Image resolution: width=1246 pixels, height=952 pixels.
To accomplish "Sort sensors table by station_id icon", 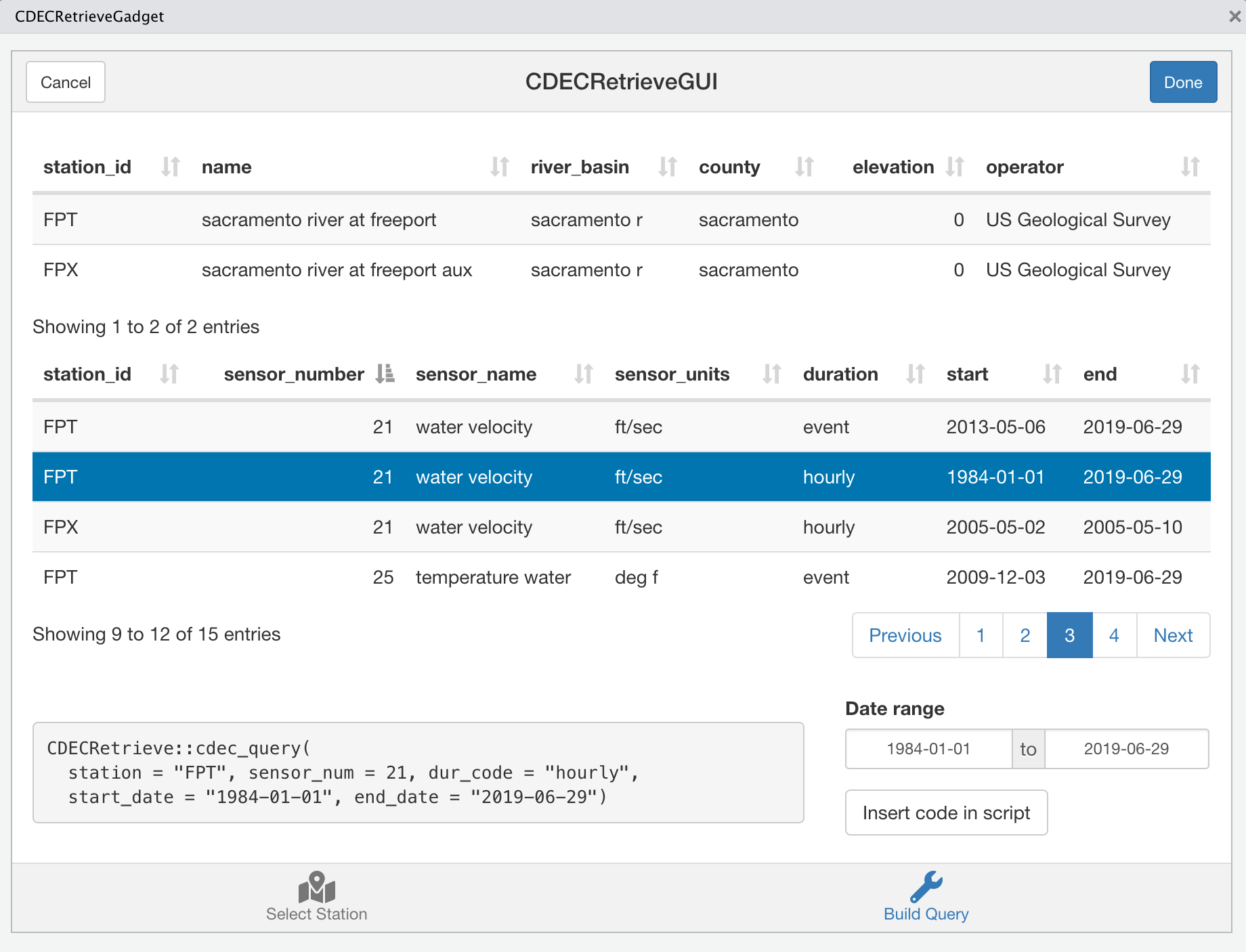I will (x=169, y=374).
